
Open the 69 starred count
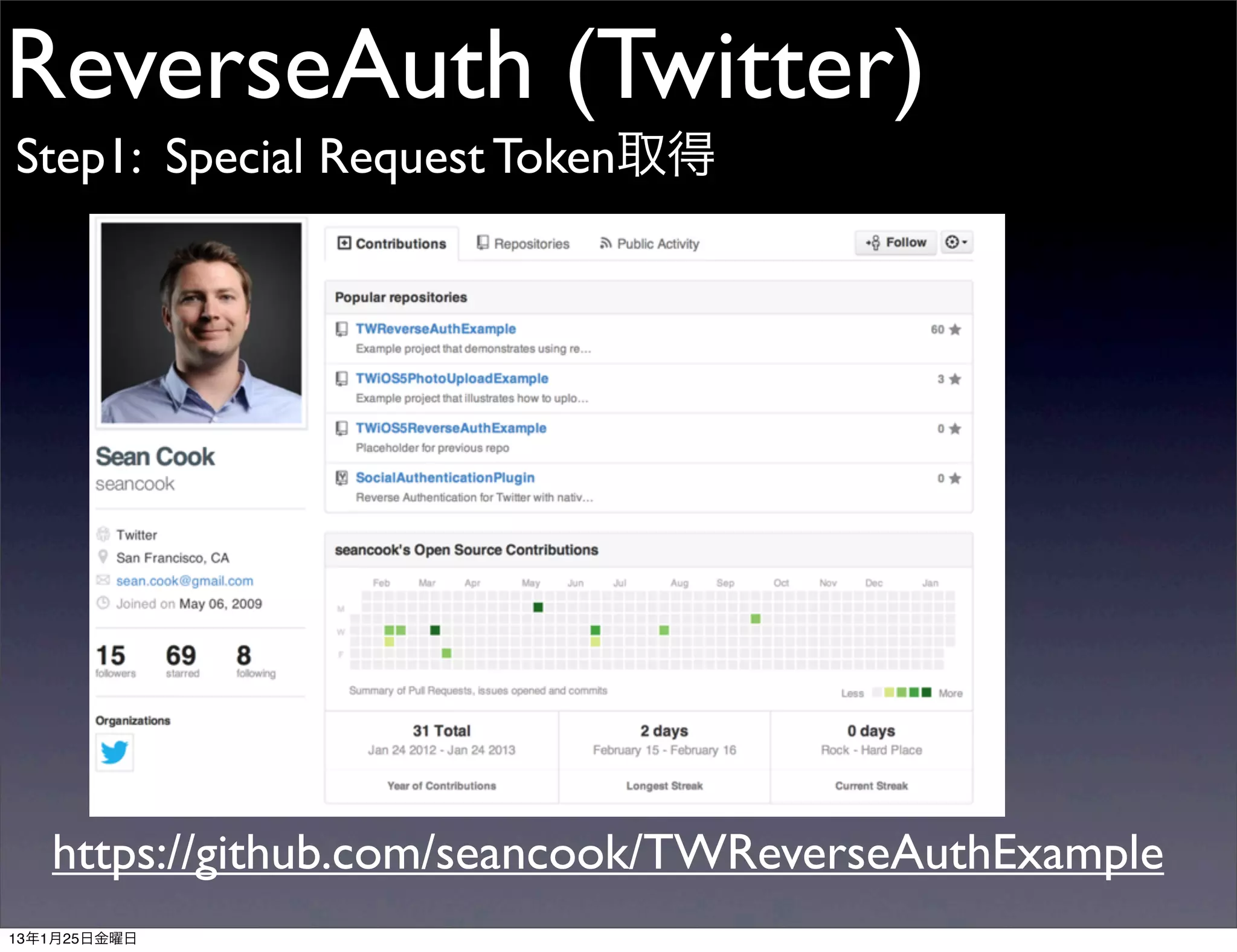coord(182,661)
